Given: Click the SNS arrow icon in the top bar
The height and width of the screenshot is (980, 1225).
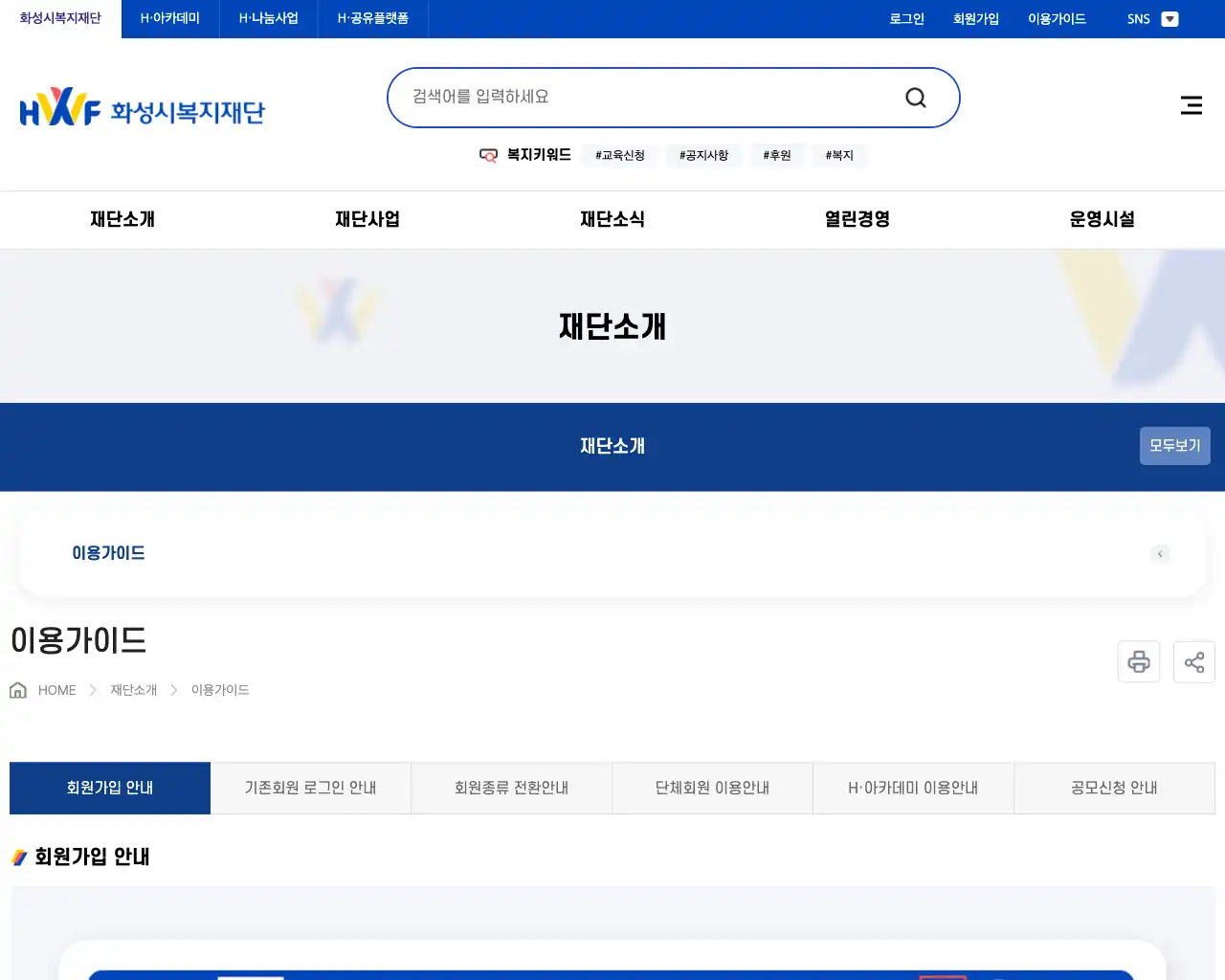Looking at the screenshot, I should [1169, 18].
